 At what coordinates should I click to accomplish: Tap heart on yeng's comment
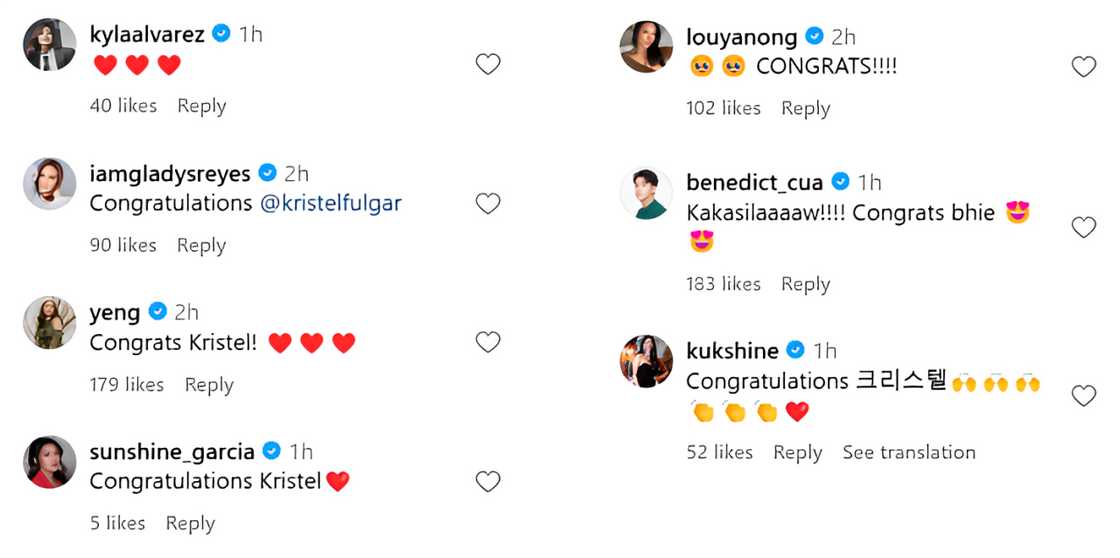click(x=487, y=342)
